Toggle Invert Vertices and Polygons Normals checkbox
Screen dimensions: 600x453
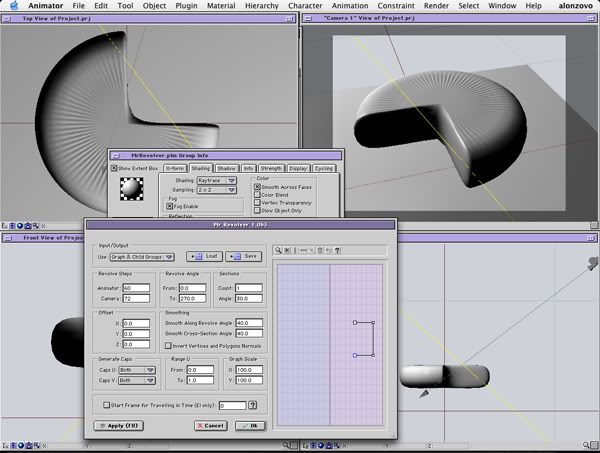pyautogui.click(x=167, y=345)
